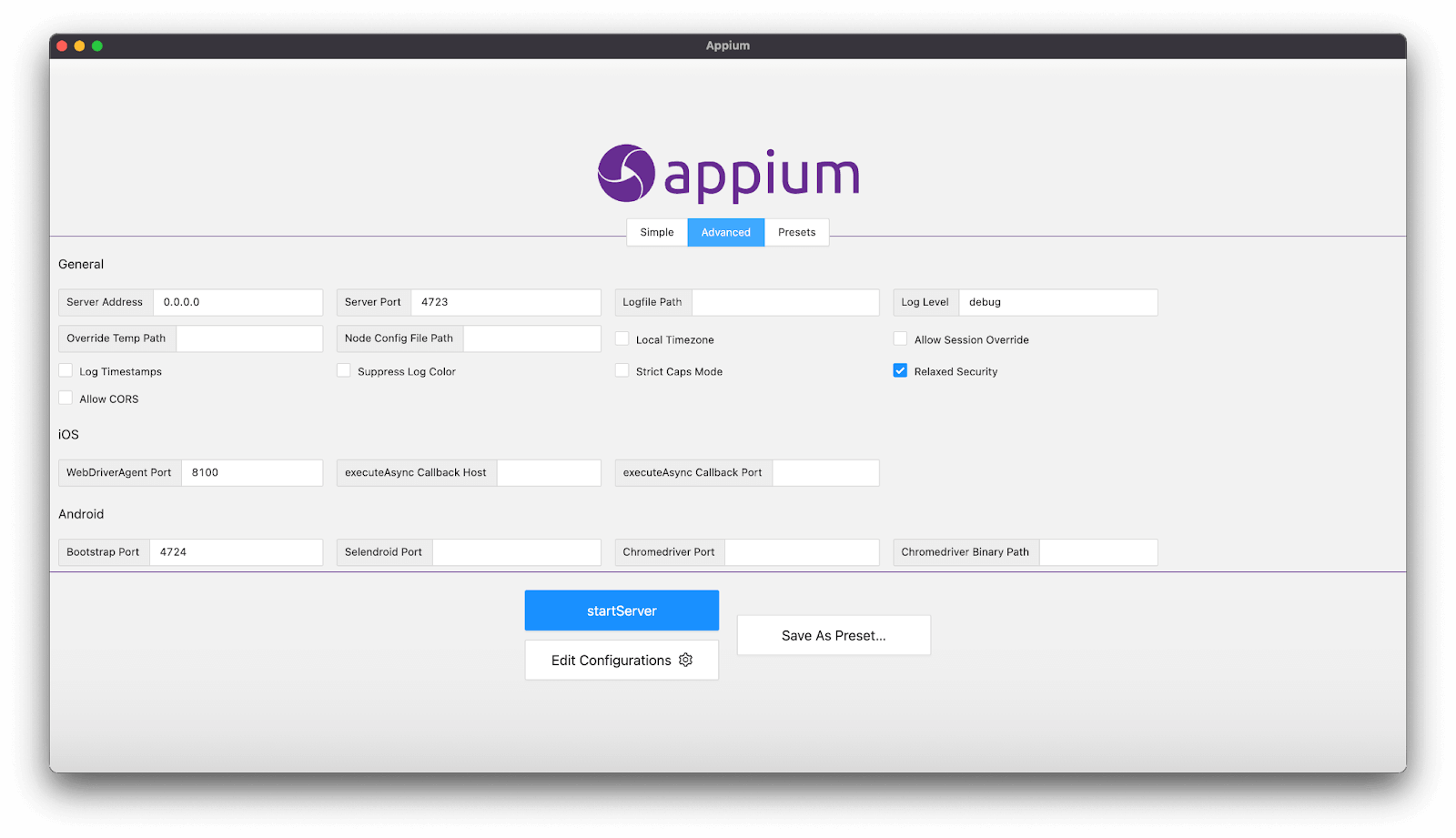The image size is (1456, 838).
Task: Open Edit Configurations
Action: 610,660
